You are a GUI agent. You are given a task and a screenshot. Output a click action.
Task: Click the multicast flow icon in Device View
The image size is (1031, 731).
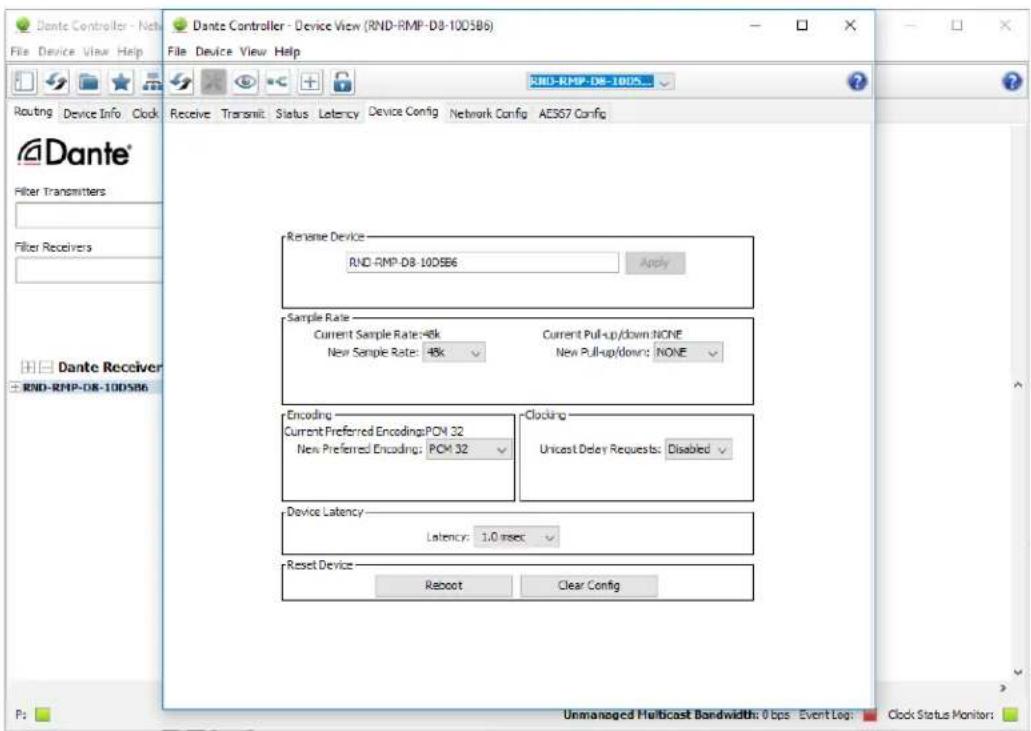tap(277, 82)
